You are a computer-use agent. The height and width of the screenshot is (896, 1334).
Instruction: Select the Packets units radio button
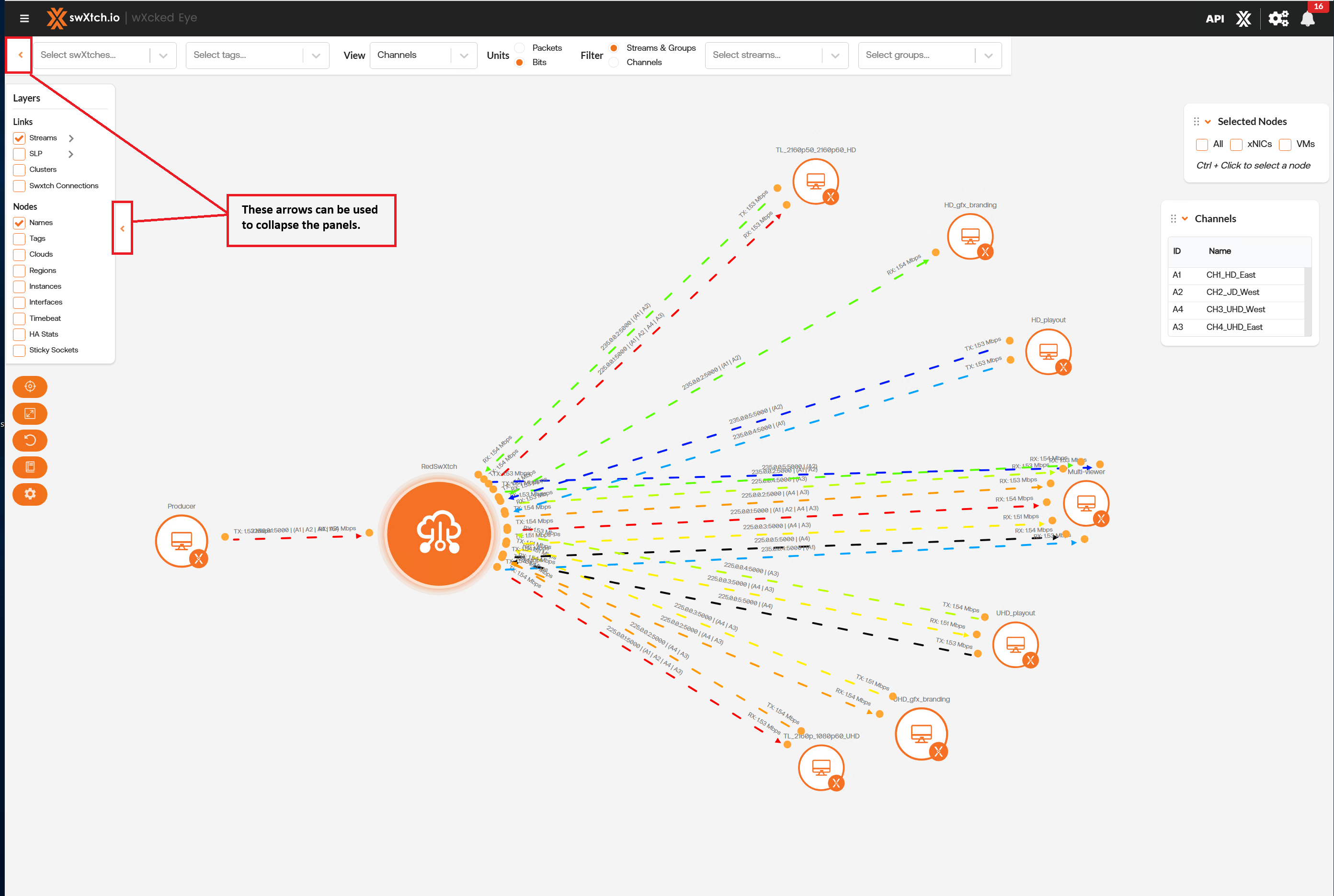520,48
